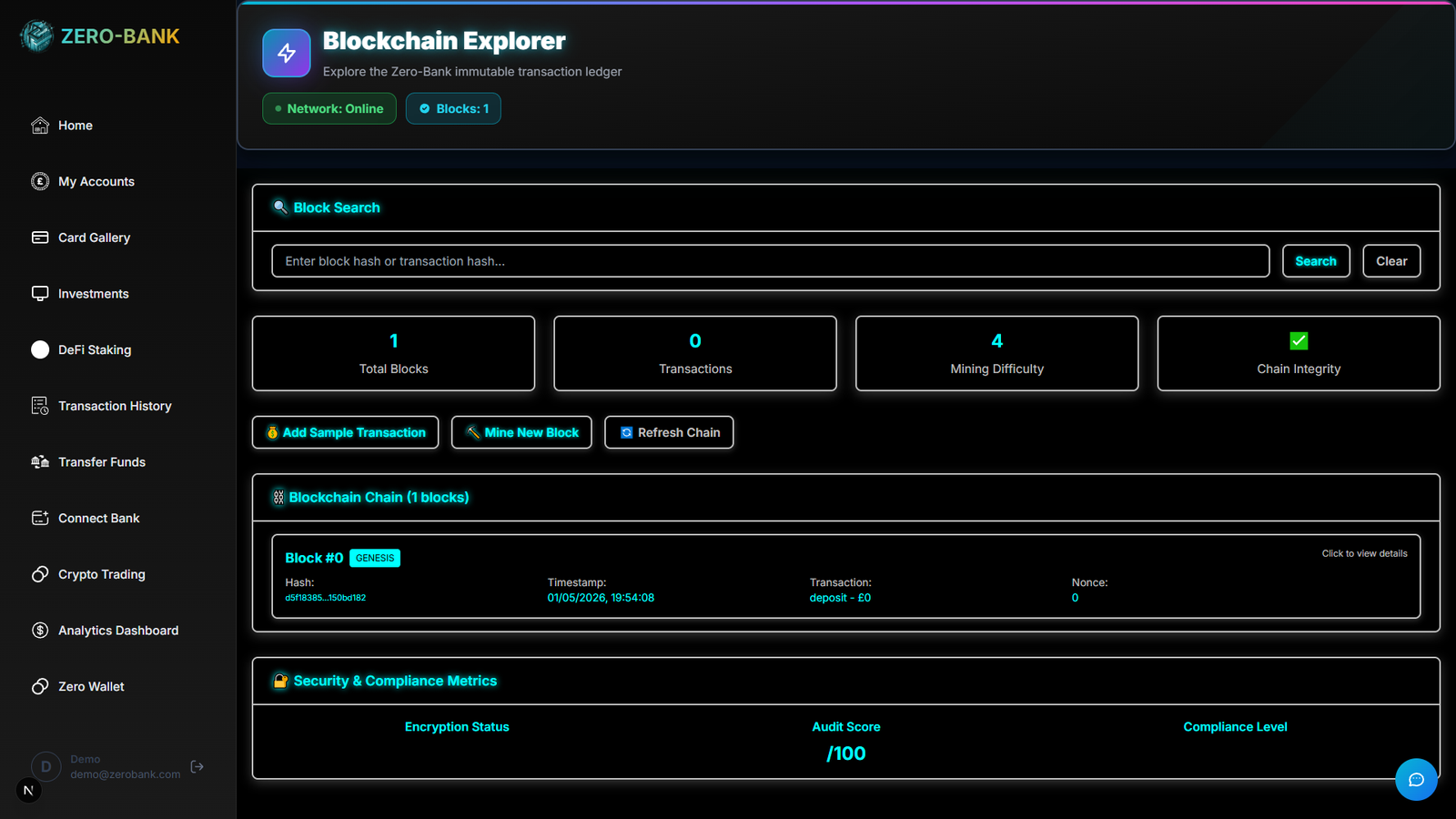Viewport: 1456px width, 819px height.
Task: Click Mine New Block button
Action: (x=521, y=432)
